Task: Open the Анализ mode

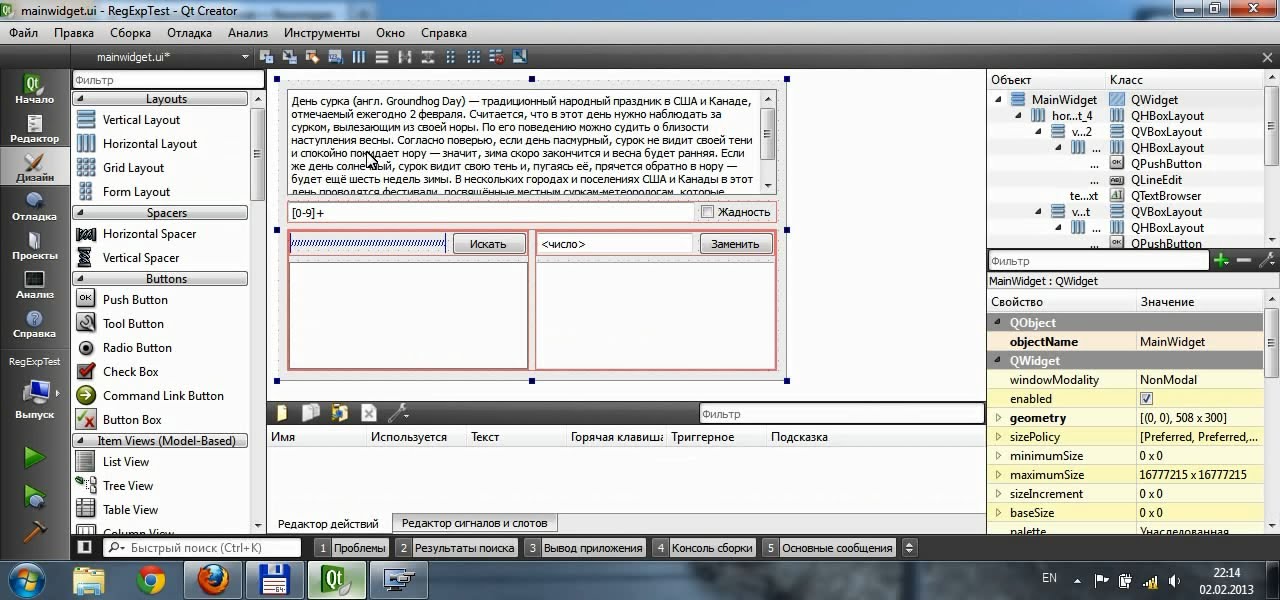Action: [x=34, y=284]
